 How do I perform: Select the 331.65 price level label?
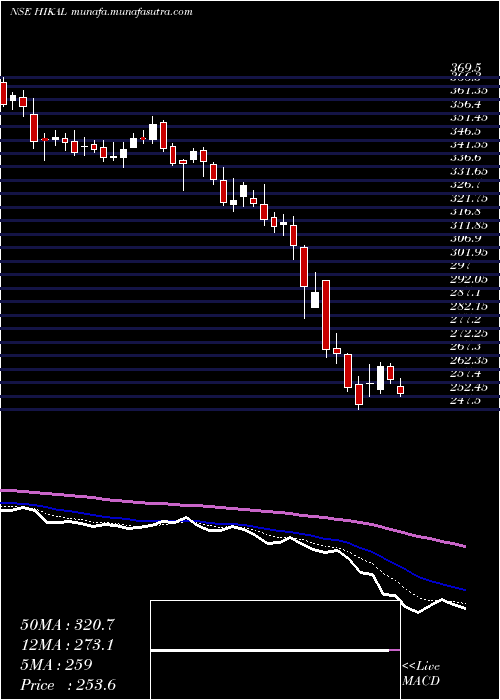(469, 171)
